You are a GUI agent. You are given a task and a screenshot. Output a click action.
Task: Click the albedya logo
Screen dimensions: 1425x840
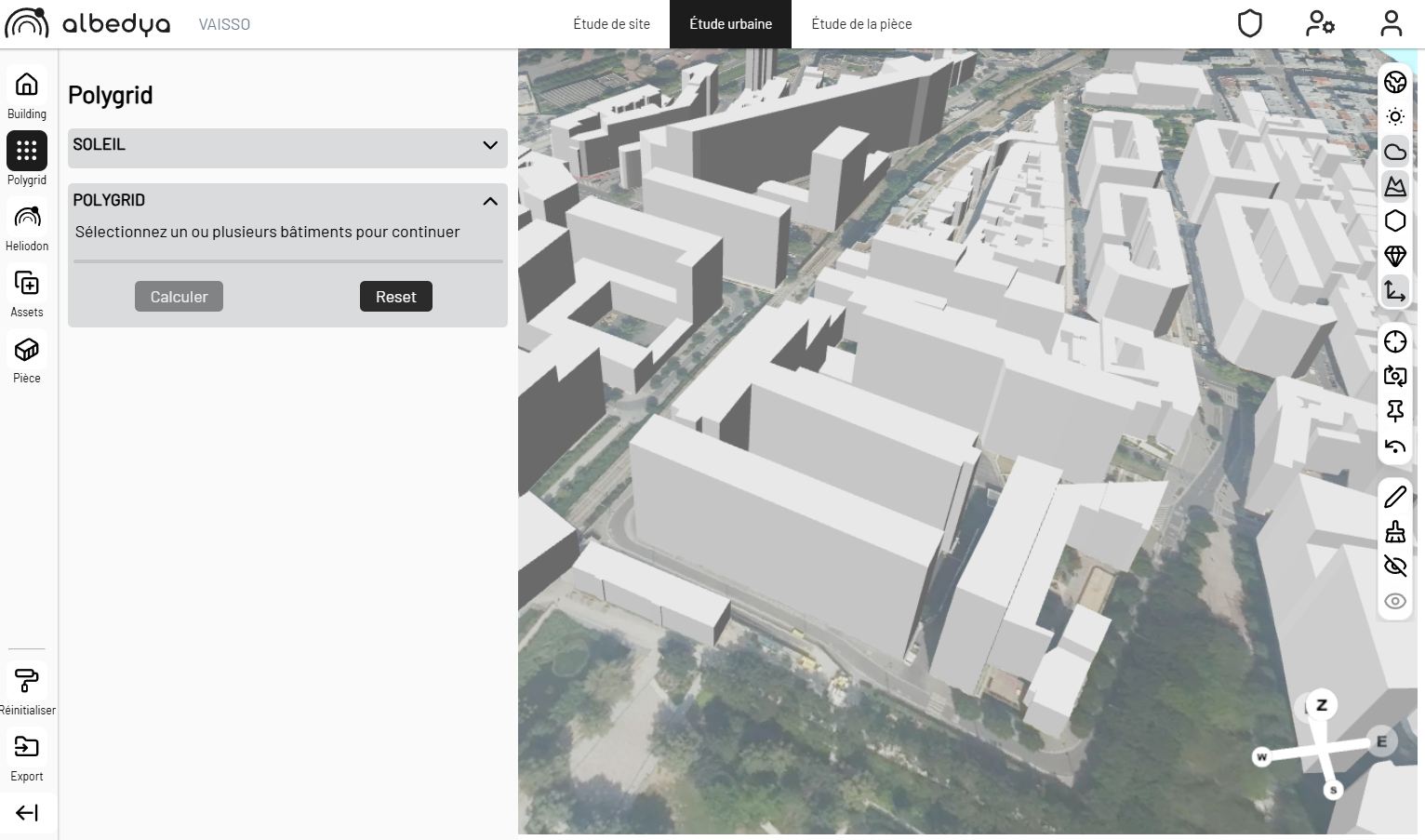(88, 23)
